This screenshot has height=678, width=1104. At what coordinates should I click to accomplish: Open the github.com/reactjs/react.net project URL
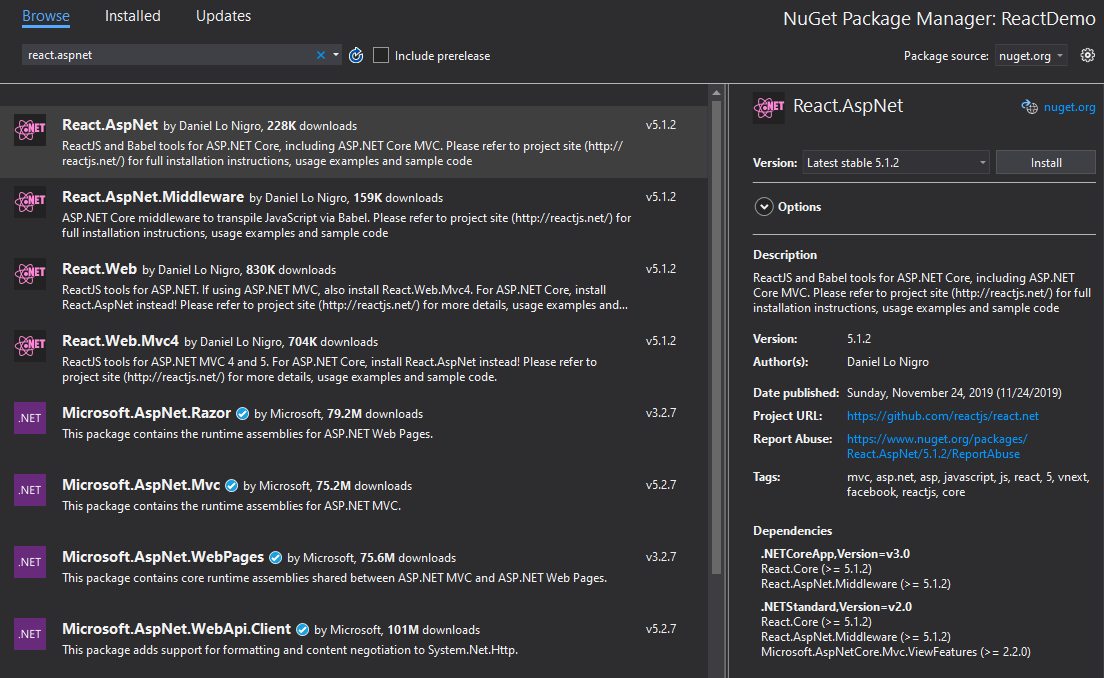(943, 416)
